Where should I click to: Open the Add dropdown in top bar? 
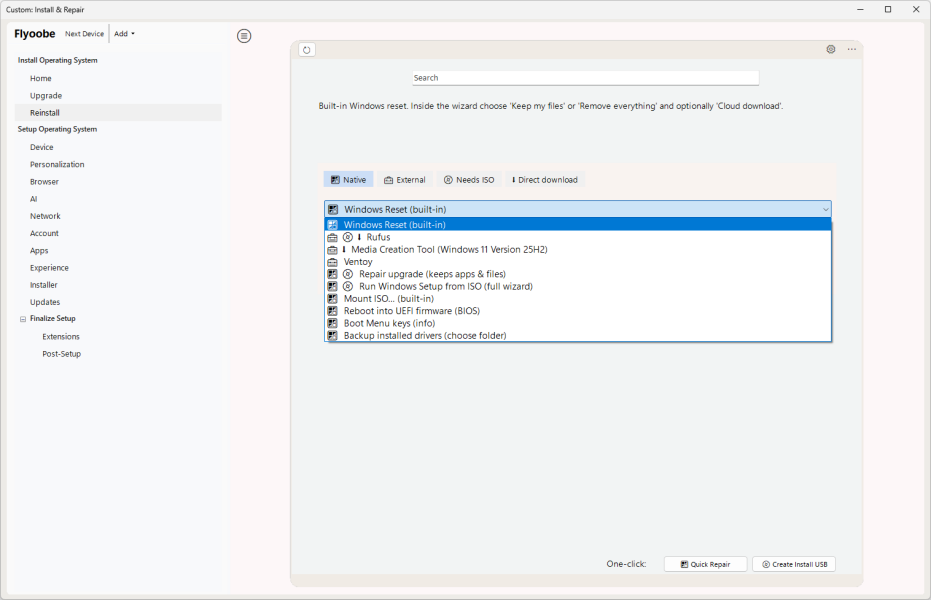point(124,34)
